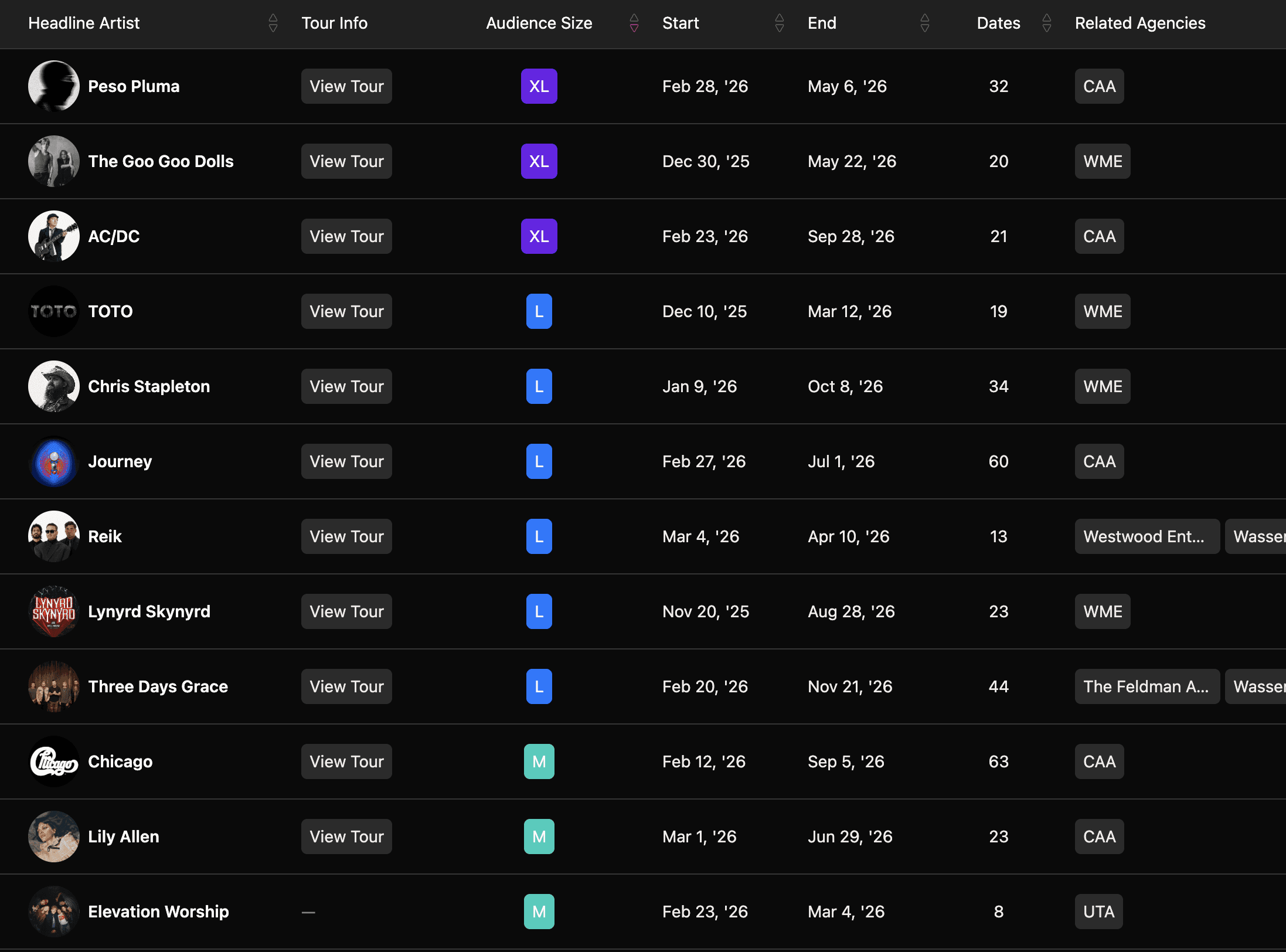Click Chicago's teal M audience badge
This screenshot has height=952, width=1286.
click(x=539, y=761)
